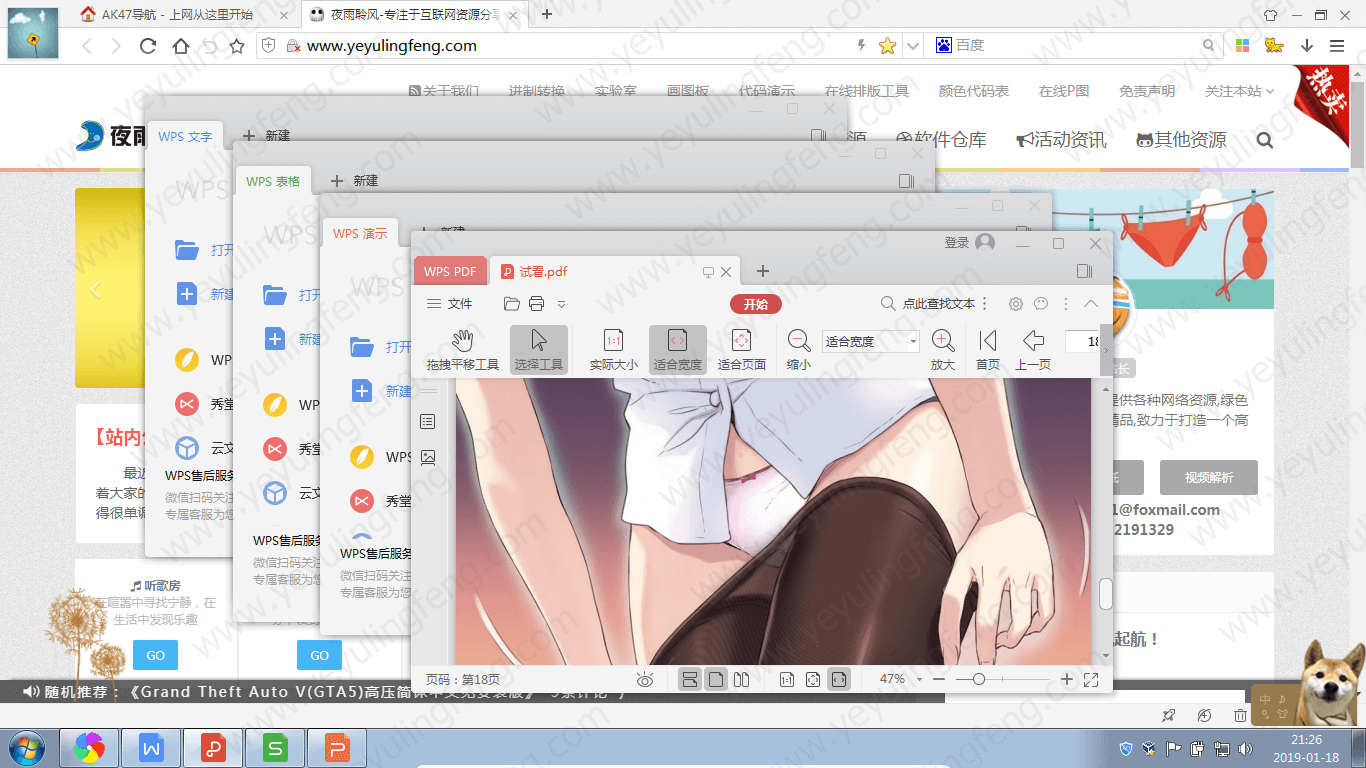1366x768 pixels.
Task: Click the 免责声明 link on the website
Action: pos(1147,91)
